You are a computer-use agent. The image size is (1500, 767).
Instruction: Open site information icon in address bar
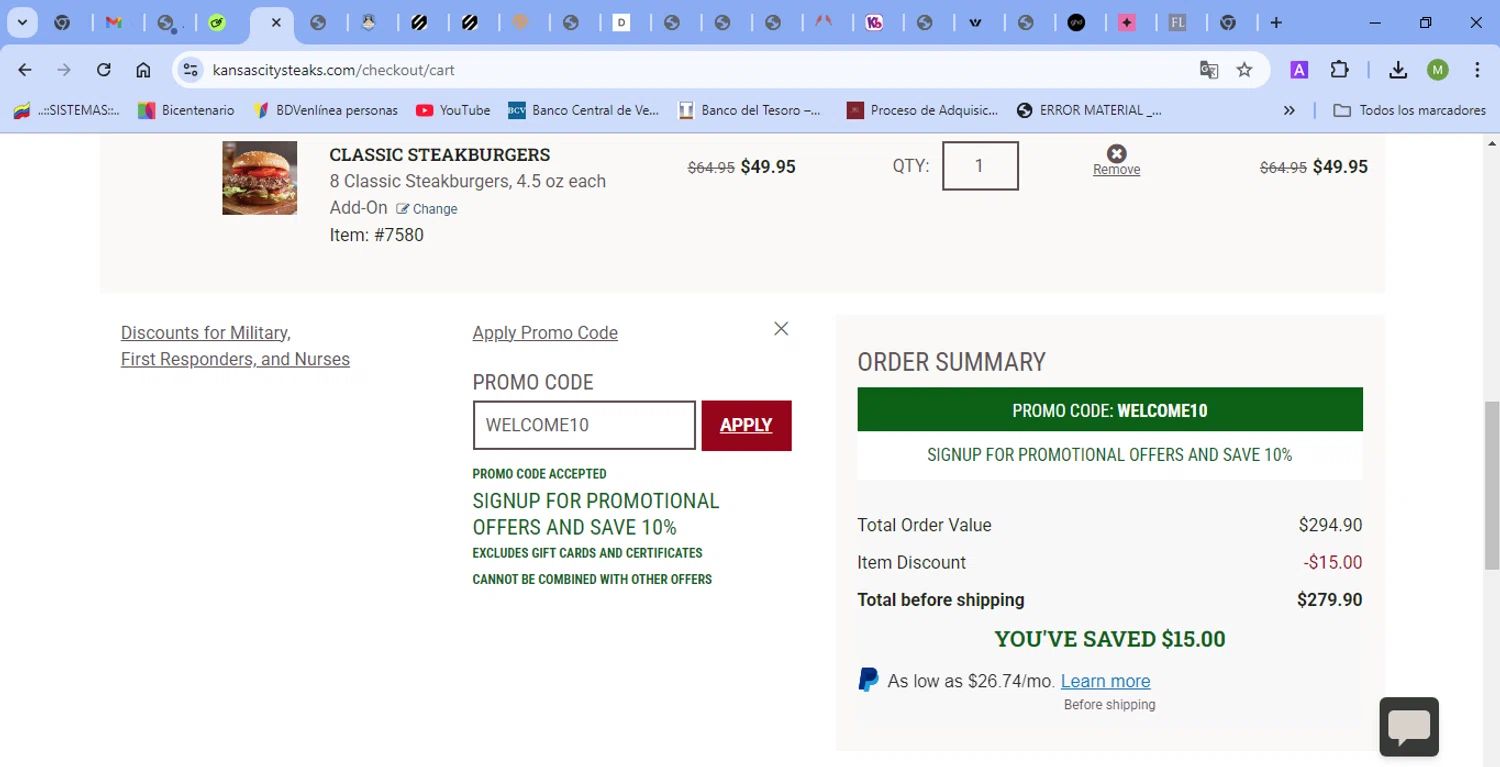[x=190, y=70]
